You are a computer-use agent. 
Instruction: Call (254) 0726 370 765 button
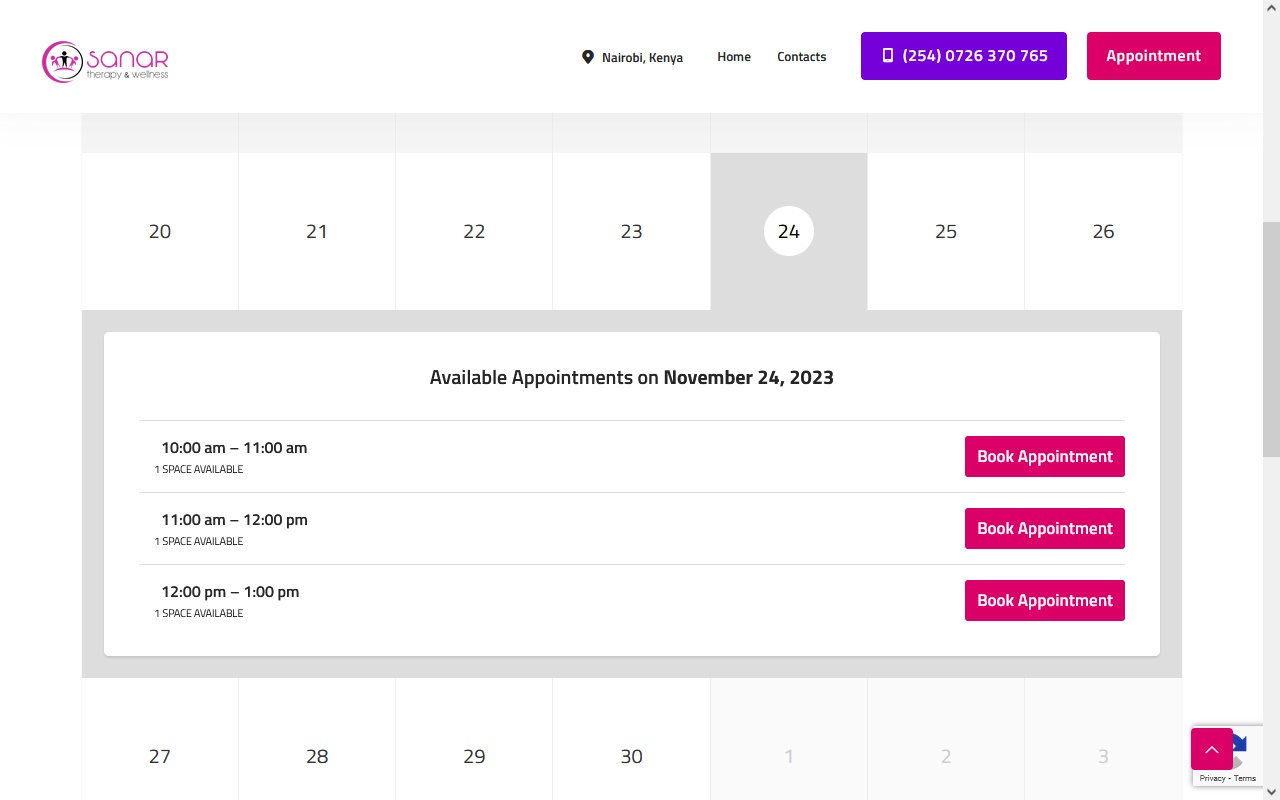click(x=964, y=56)
